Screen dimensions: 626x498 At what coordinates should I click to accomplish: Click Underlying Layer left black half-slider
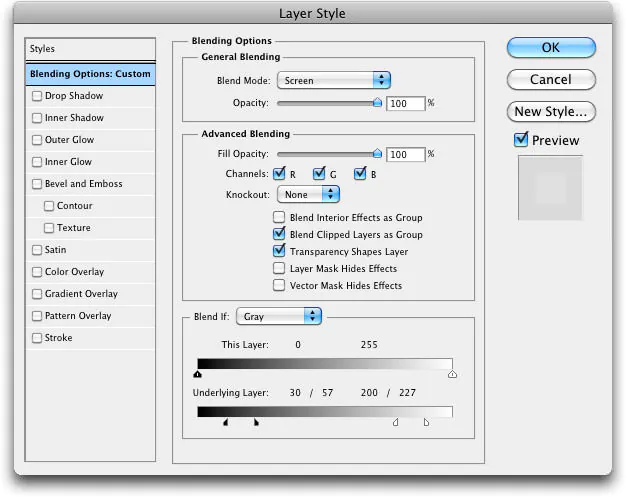[226, 422]
